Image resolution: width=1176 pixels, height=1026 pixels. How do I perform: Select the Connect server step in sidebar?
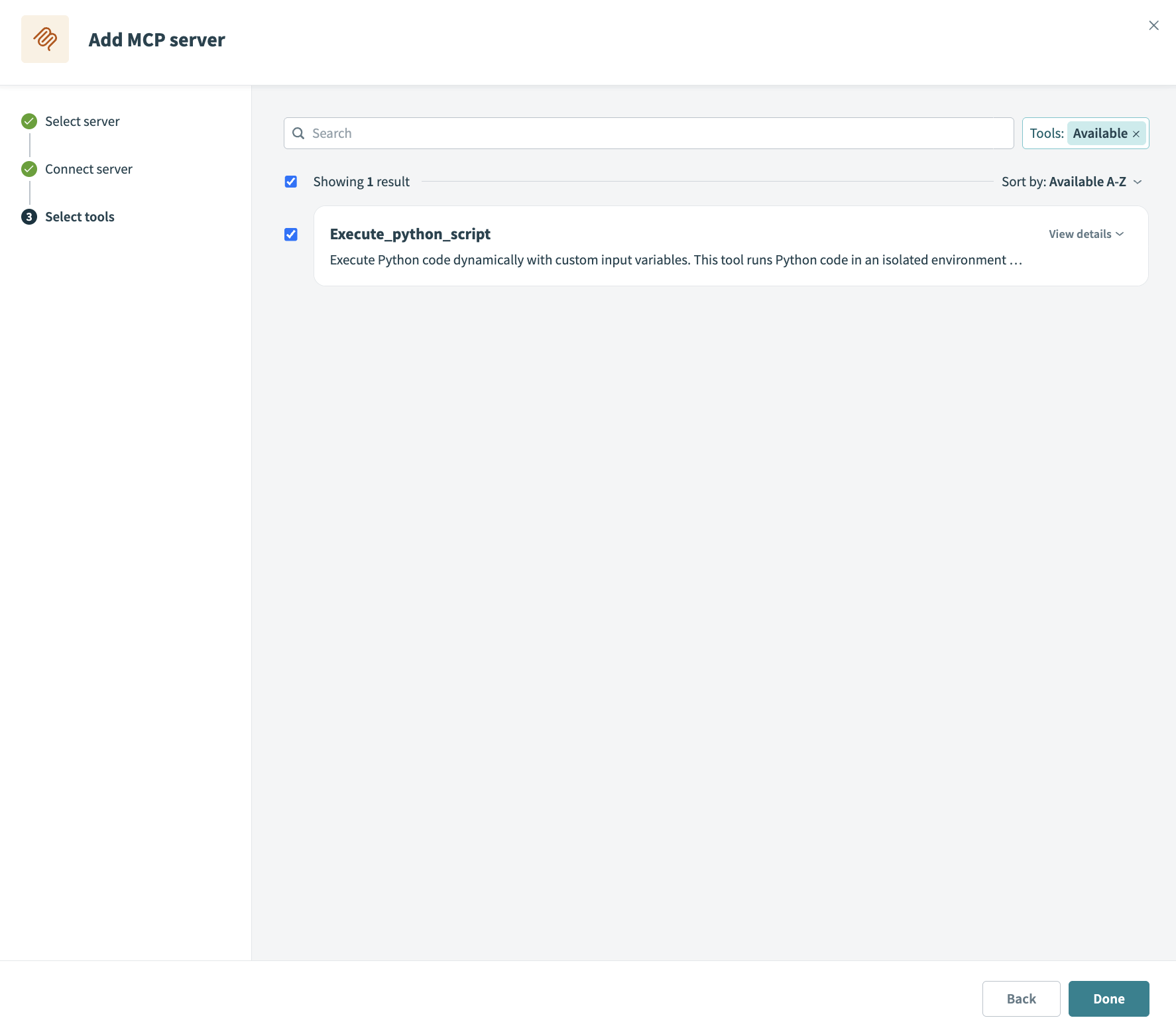(x=88, y=169)
